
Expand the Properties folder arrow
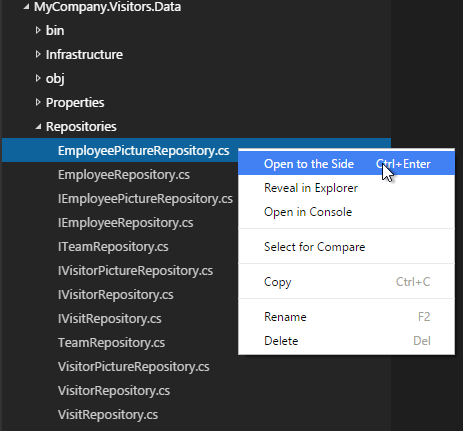click(38, 102)
